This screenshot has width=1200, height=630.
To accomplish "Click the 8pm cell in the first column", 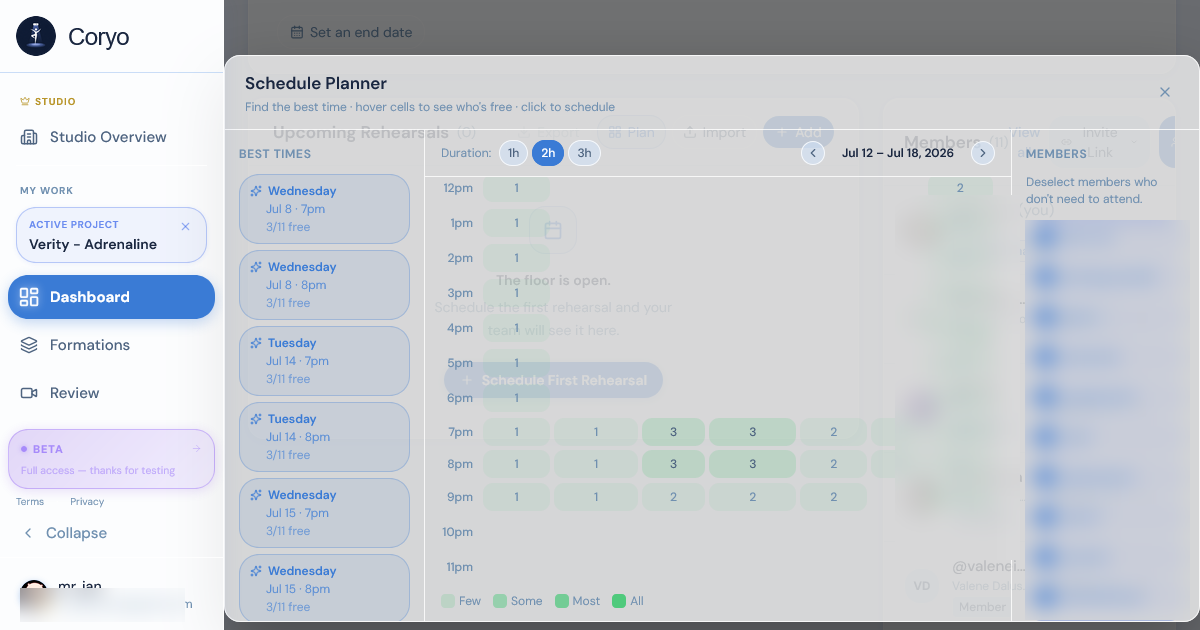I will [517, 464].
